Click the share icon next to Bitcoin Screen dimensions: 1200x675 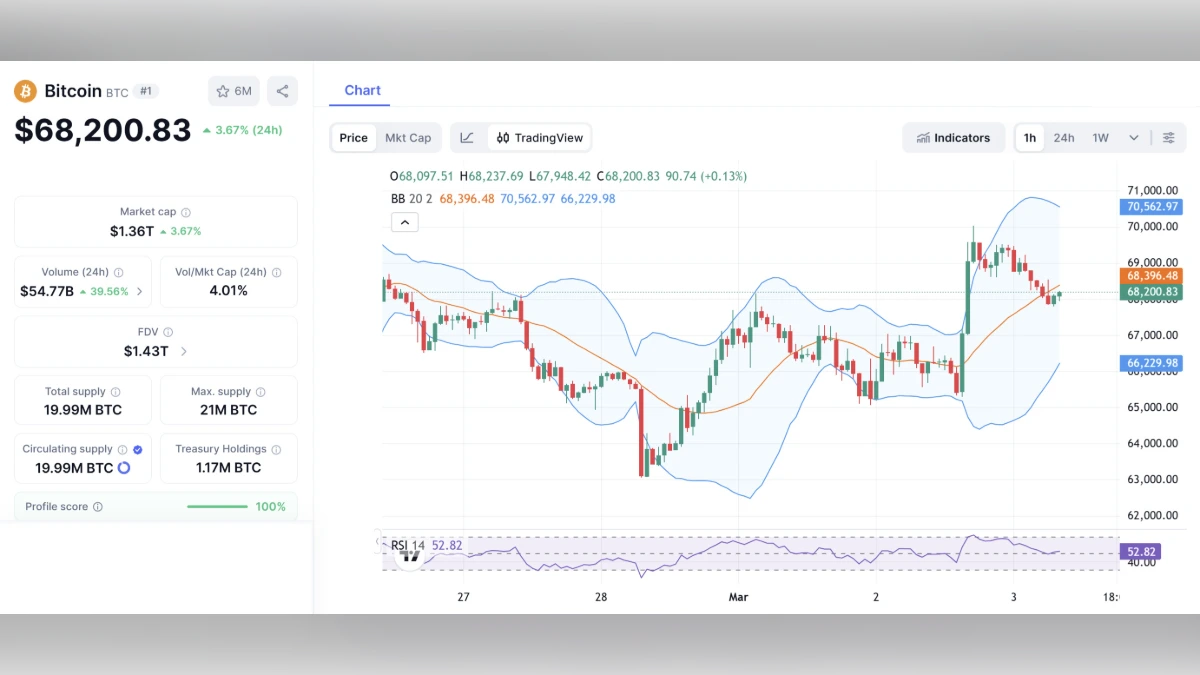point(282,90)
